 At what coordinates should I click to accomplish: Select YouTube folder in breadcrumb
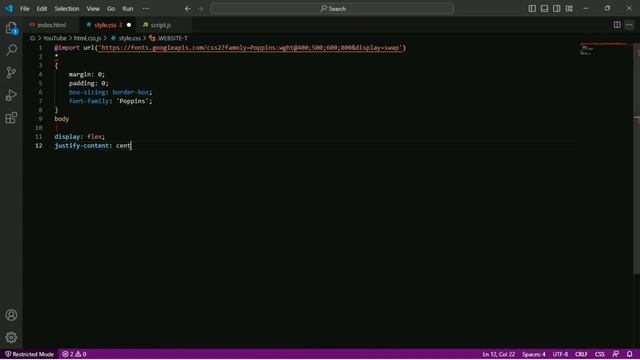[55, 38]
